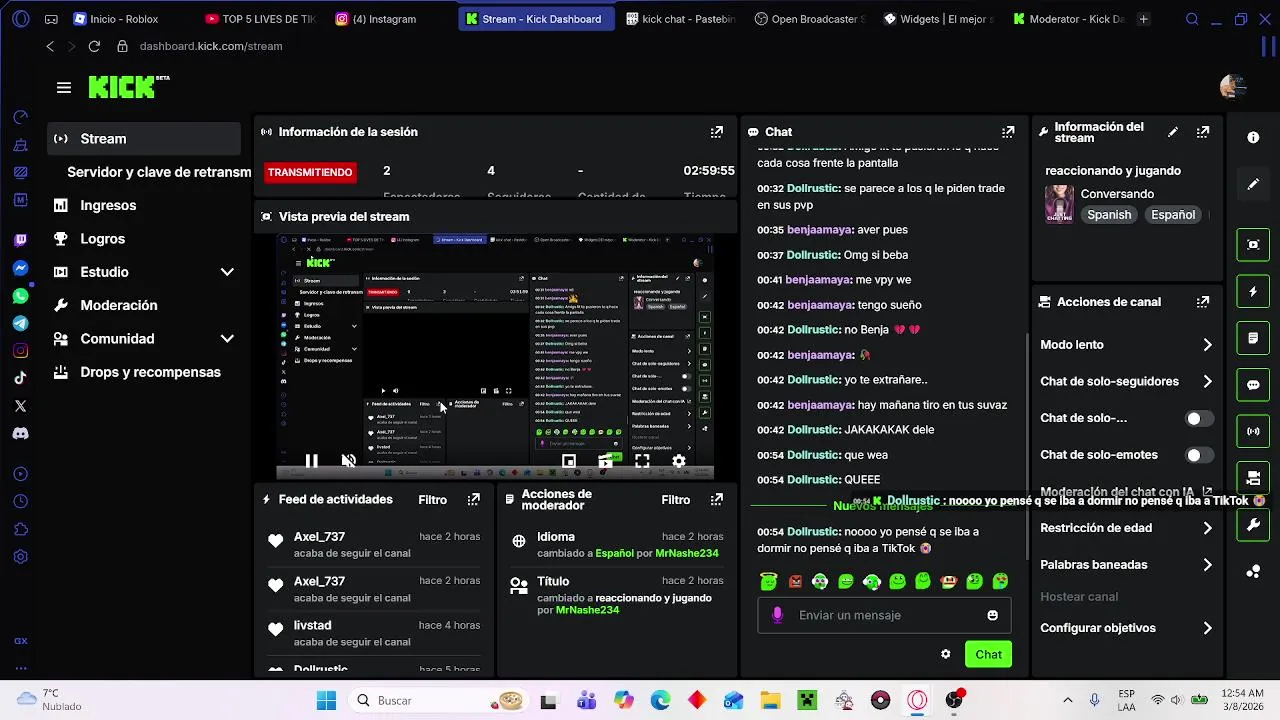Open chat settings gear beside Chat button
1280x720 pixels.
(946, 654)
